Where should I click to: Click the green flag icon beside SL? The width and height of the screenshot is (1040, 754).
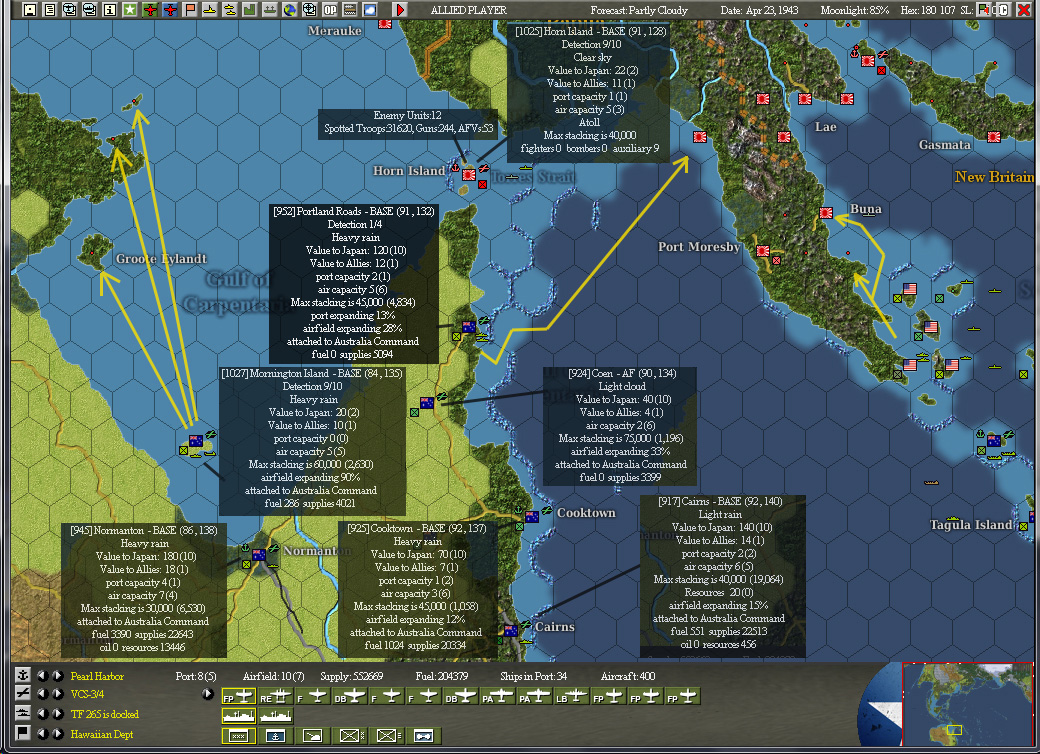tap(984, 9)
